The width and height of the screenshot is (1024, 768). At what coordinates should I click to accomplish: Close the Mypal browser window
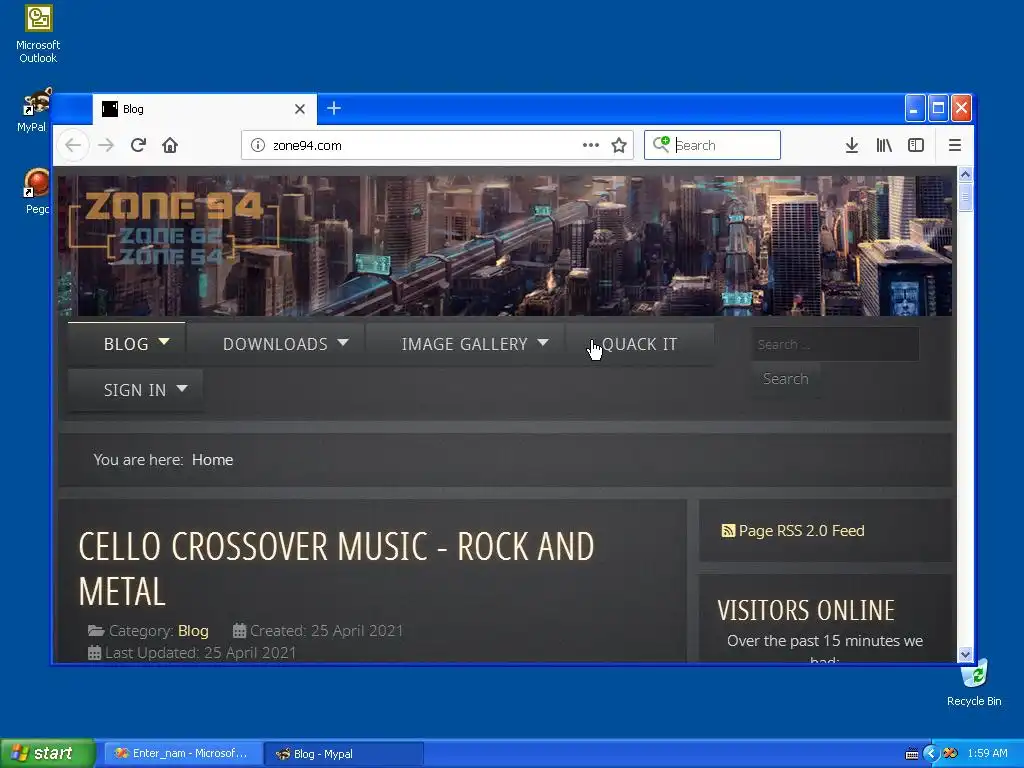pos(961,108)
